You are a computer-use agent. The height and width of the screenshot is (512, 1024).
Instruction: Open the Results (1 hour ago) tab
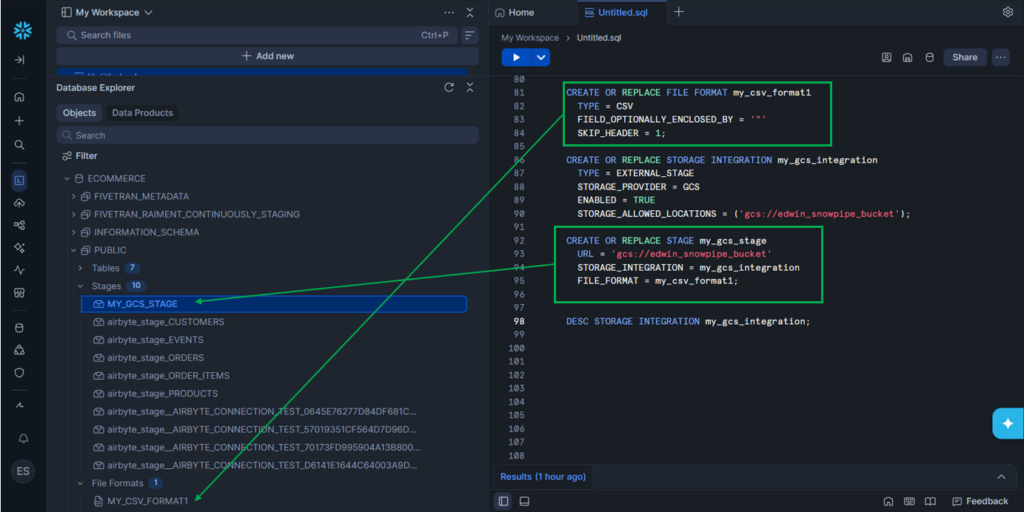point(543,477)
